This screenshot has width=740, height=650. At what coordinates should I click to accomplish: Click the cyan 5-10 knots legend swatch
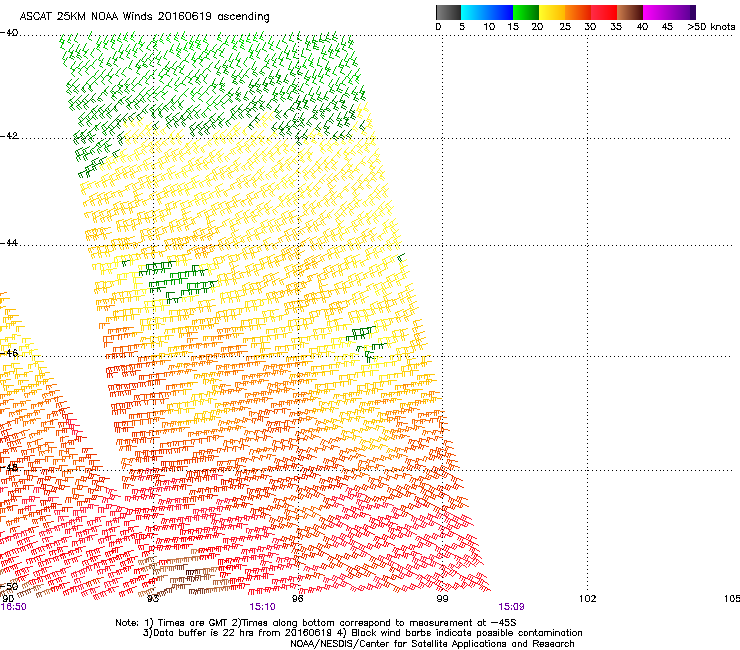(x=474, y=12)
